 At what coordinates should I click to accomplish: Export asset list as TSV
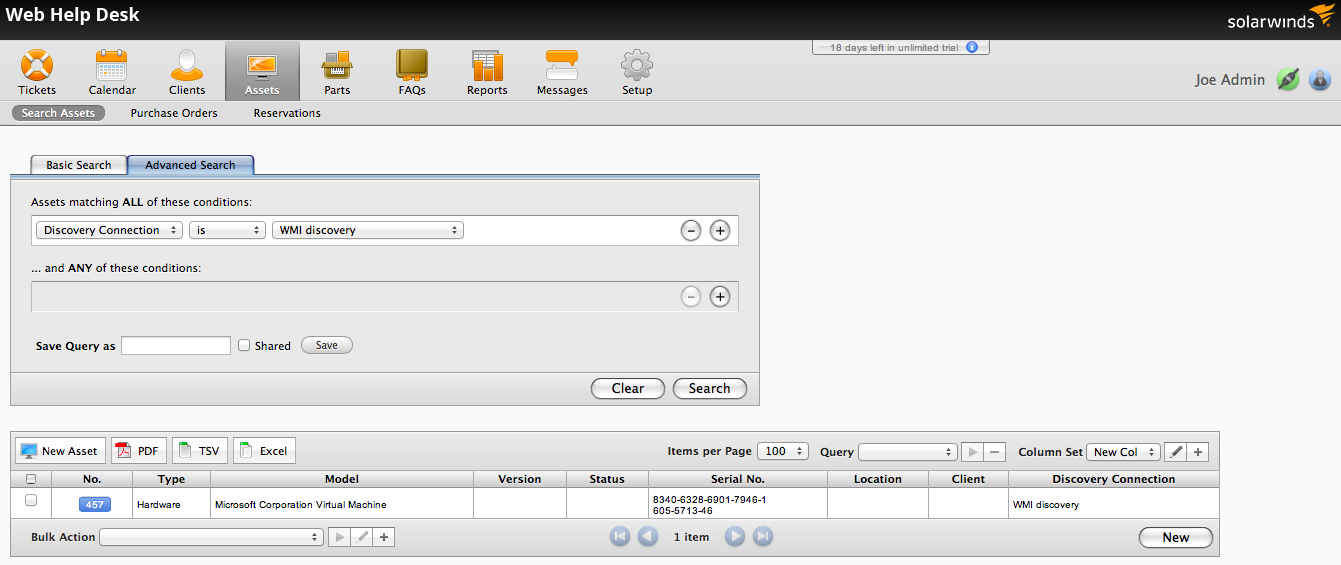(200, 451)
